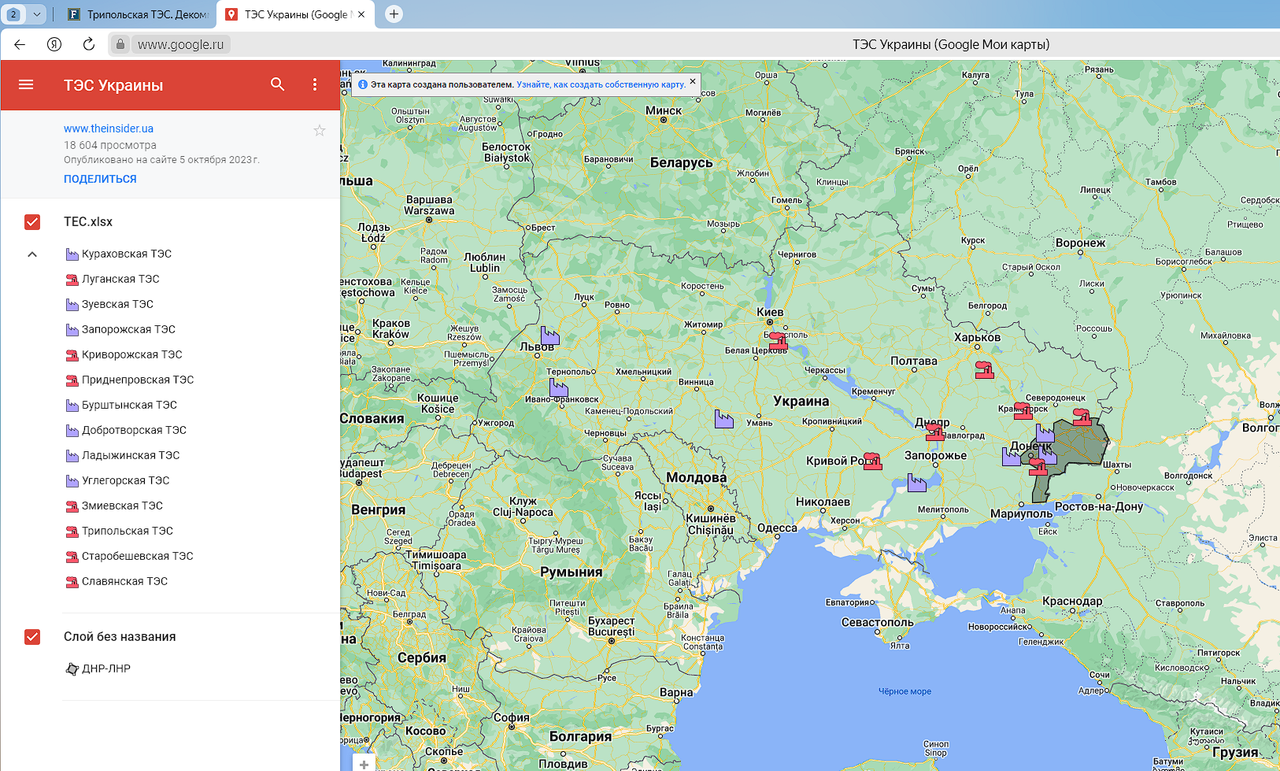1280x771 pixels.
Task: Select Трипольская ТЭС in the list
Action: pos(120,531)
